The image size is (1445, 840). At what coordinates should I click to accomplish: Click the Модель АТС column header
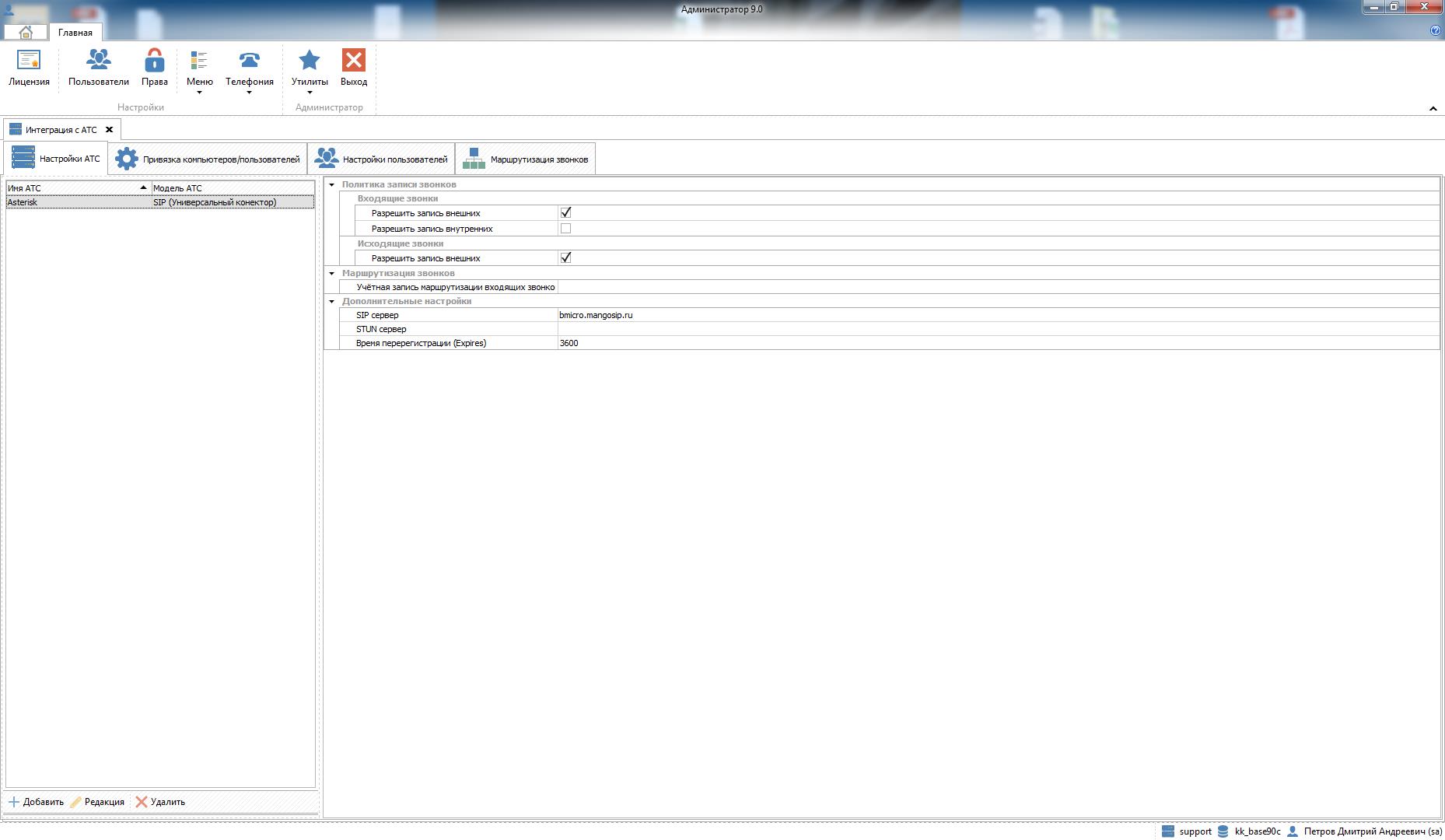point(233,188)
